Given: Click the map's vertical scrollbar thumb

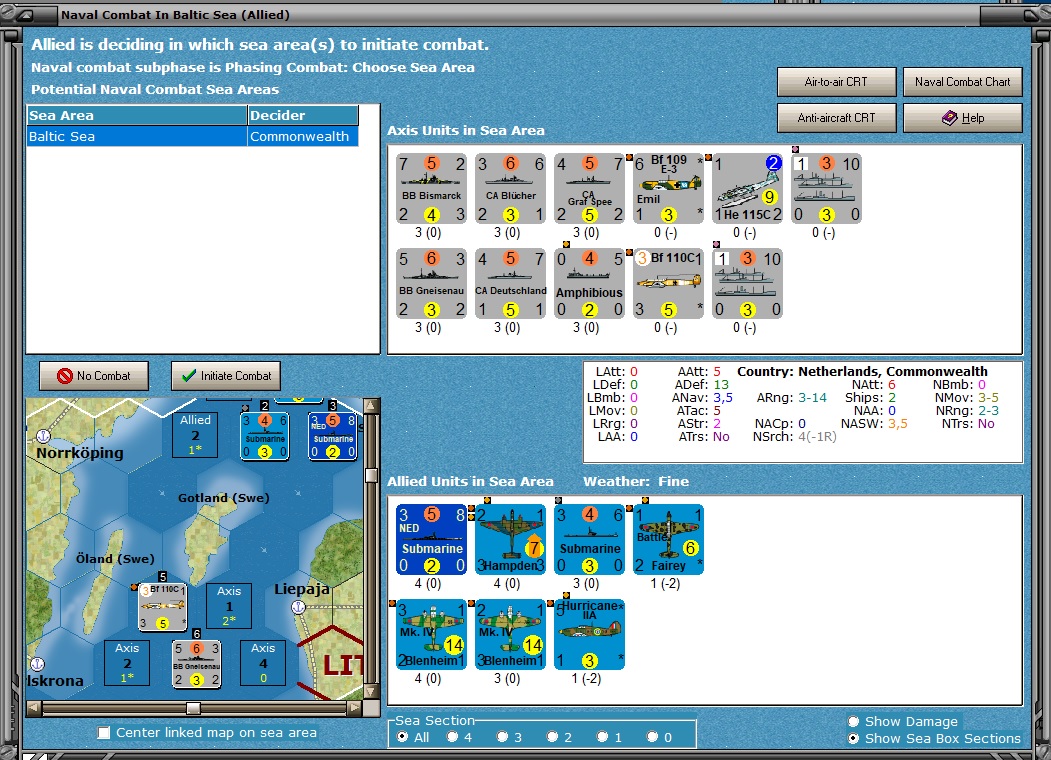Looking at the screenshot, I should (371, 475).
